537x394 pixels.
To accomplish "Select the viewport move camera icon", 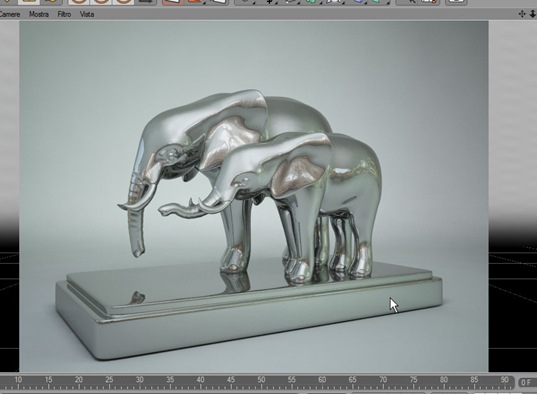I will 522,14.
